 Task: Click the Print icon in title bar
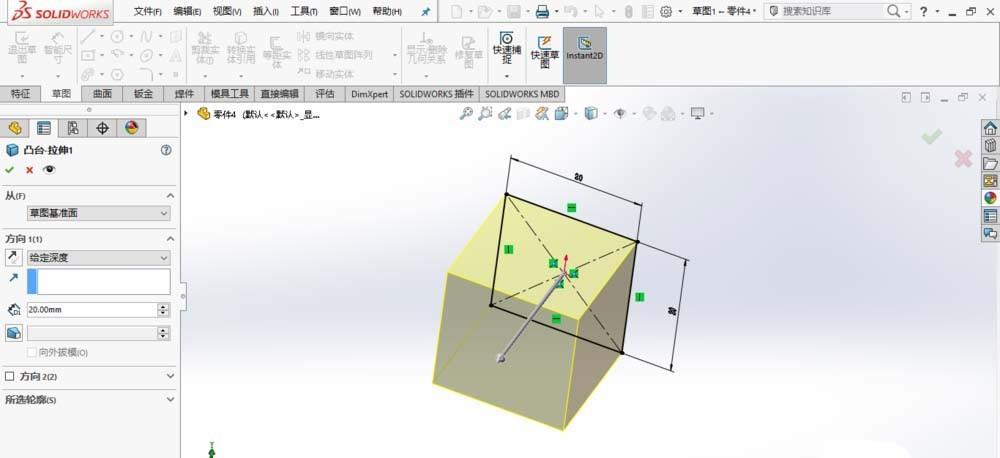[x=542, y=11]
